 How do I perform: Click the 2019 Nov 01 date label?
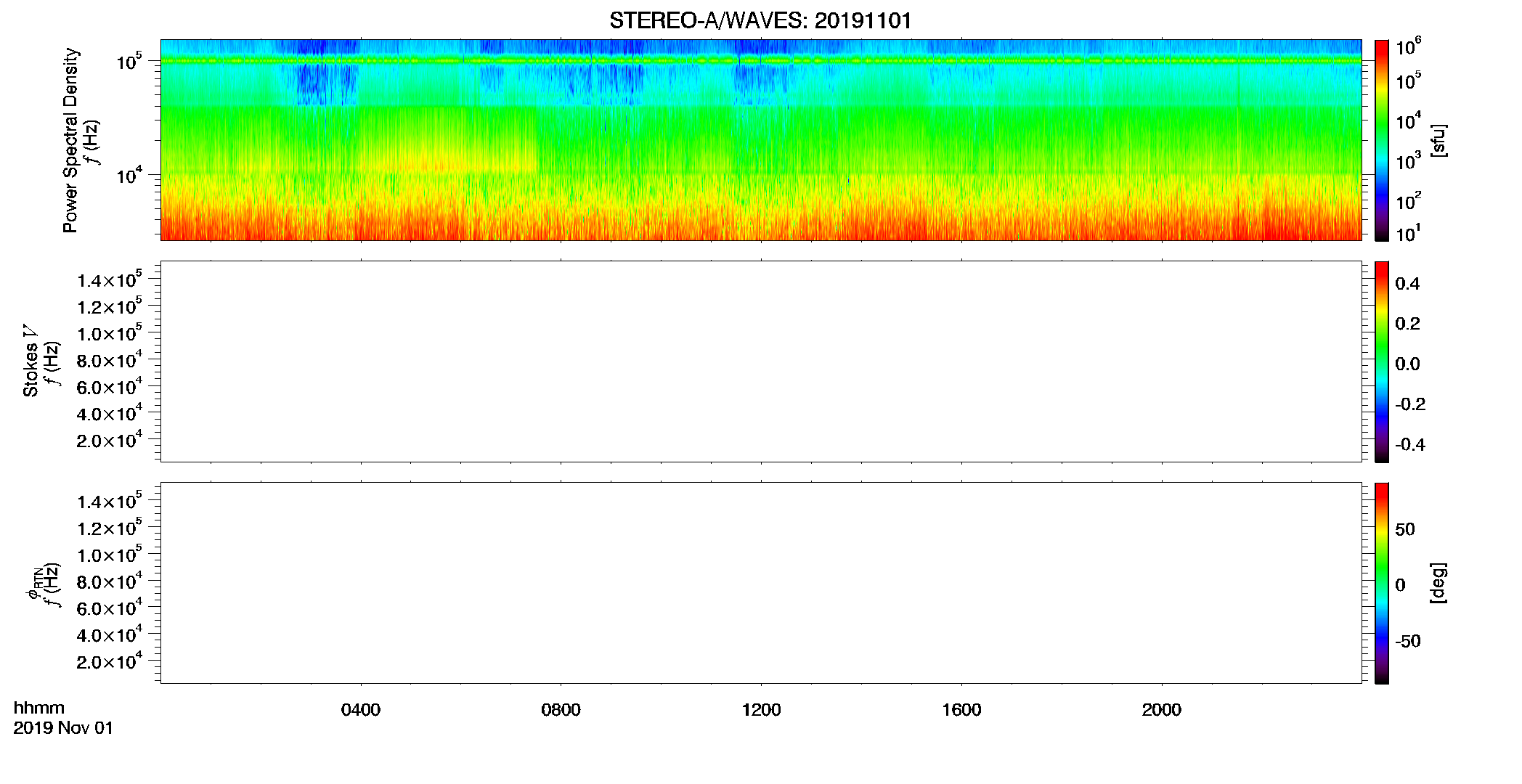(x=63, y=728)
